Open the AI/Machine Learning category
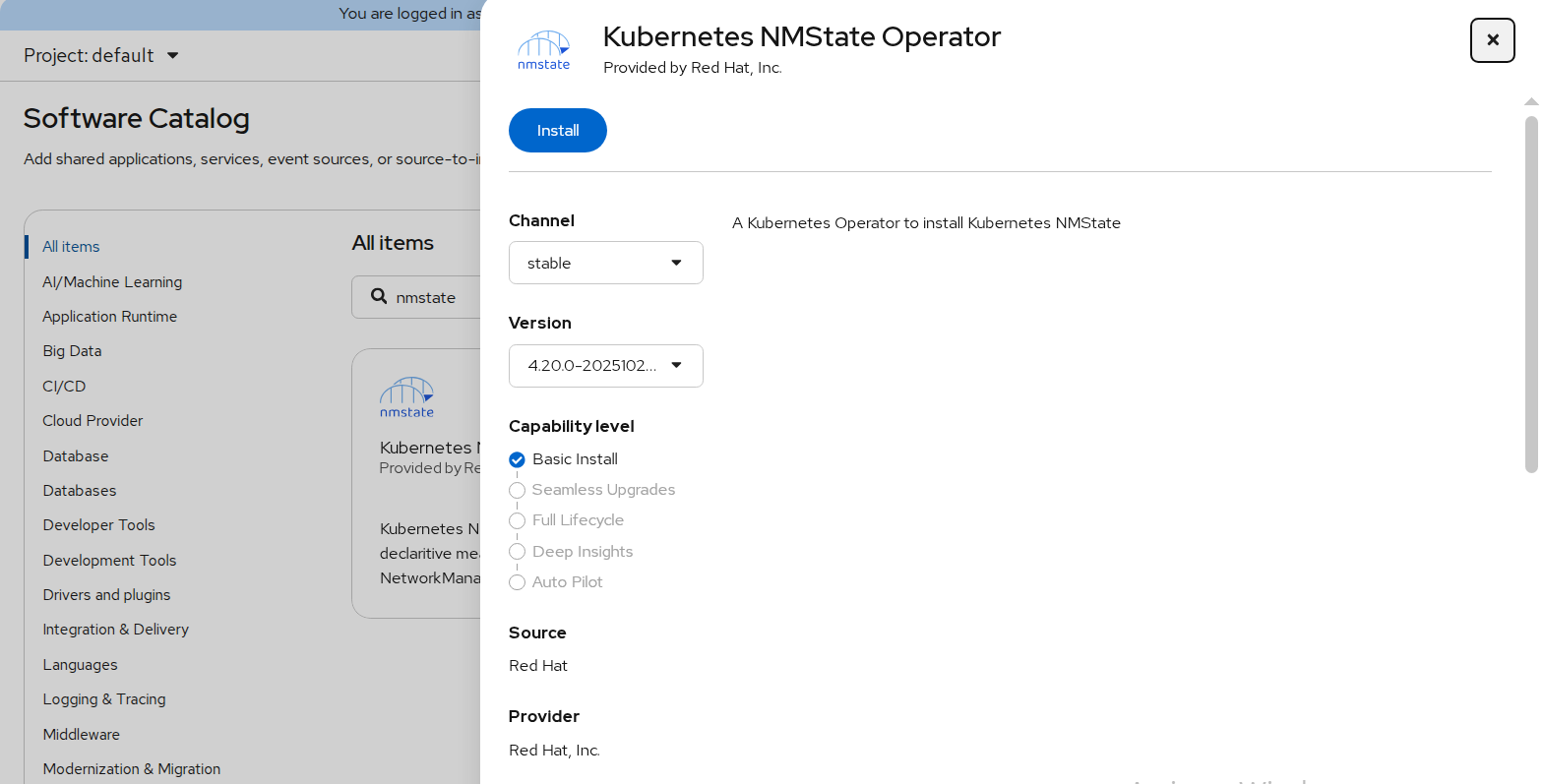This screenshot has width=1543, height=784. click(112, 282)
